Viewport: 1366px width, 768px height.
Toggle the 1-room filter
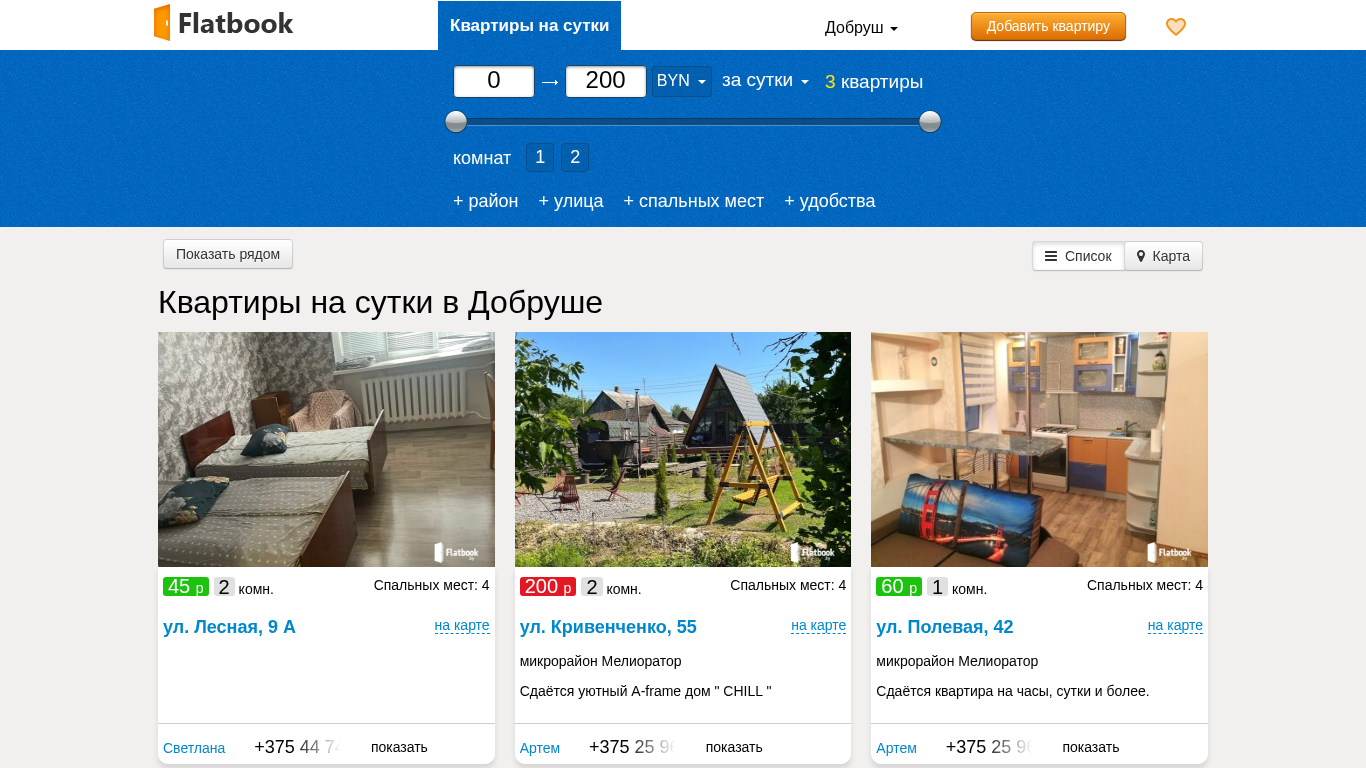click(x=539, y=157)
